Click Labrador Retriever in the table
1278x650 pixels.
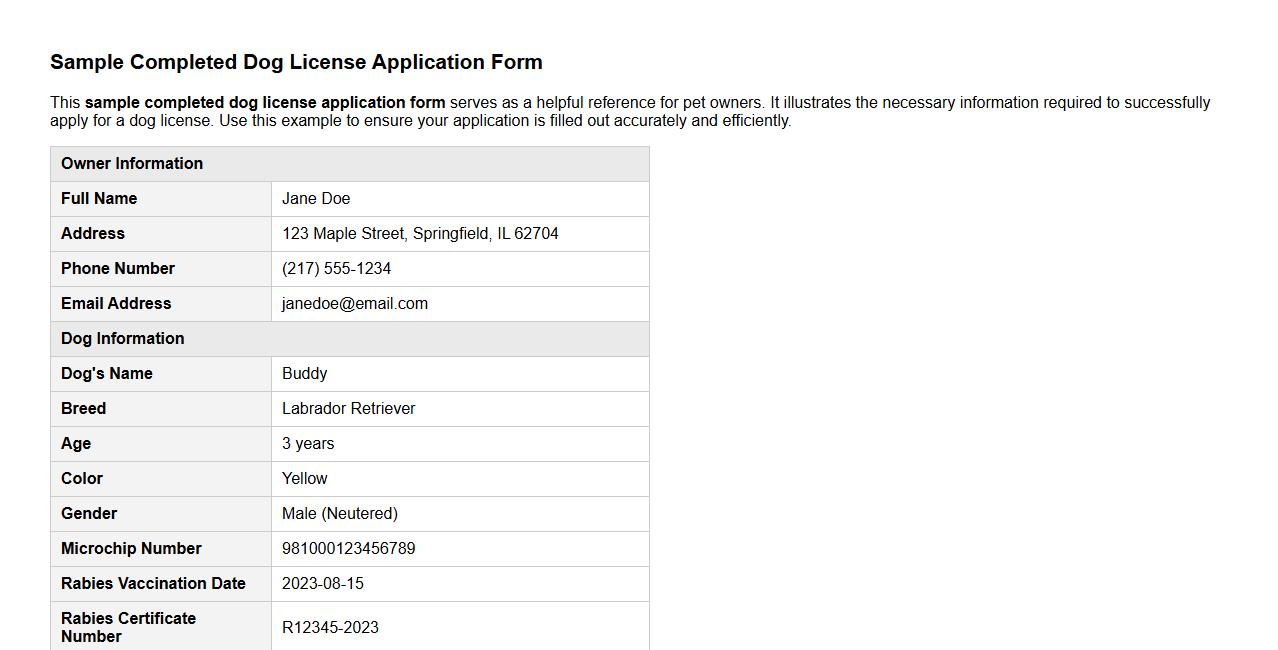[348, 408]
